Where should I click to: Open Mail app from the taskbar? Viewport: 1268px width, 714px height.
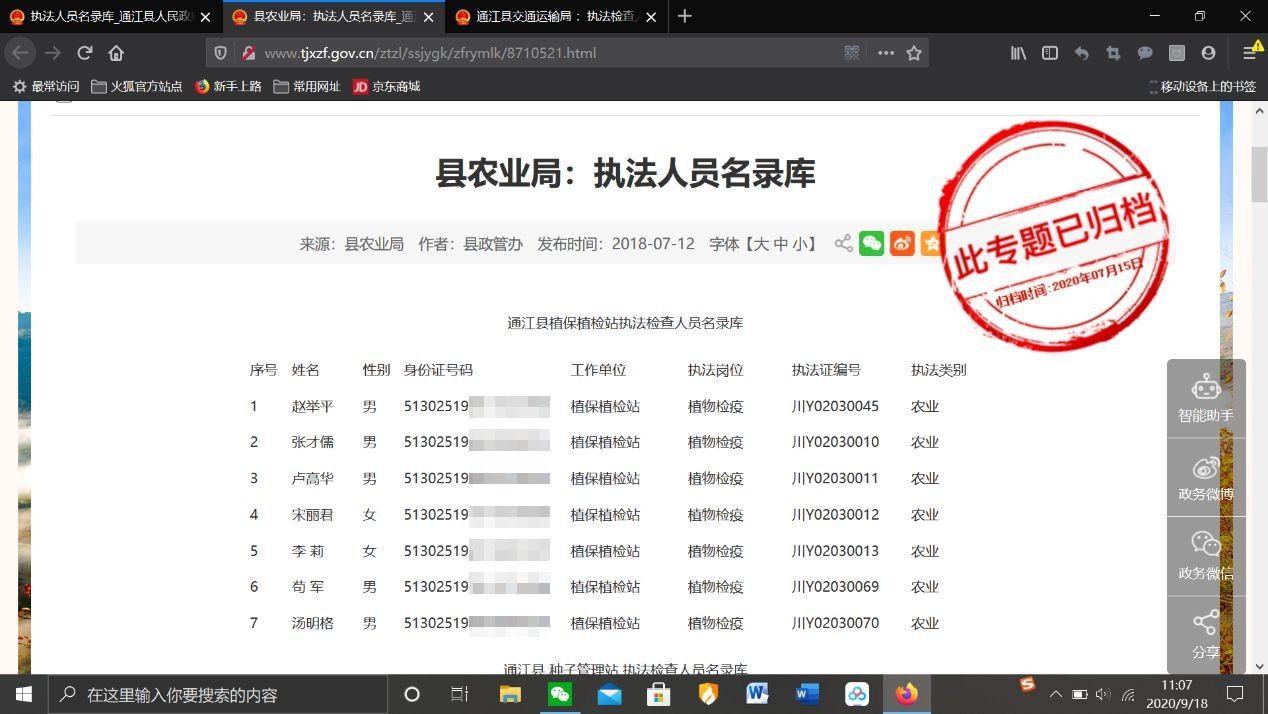[x=609, y=694]
